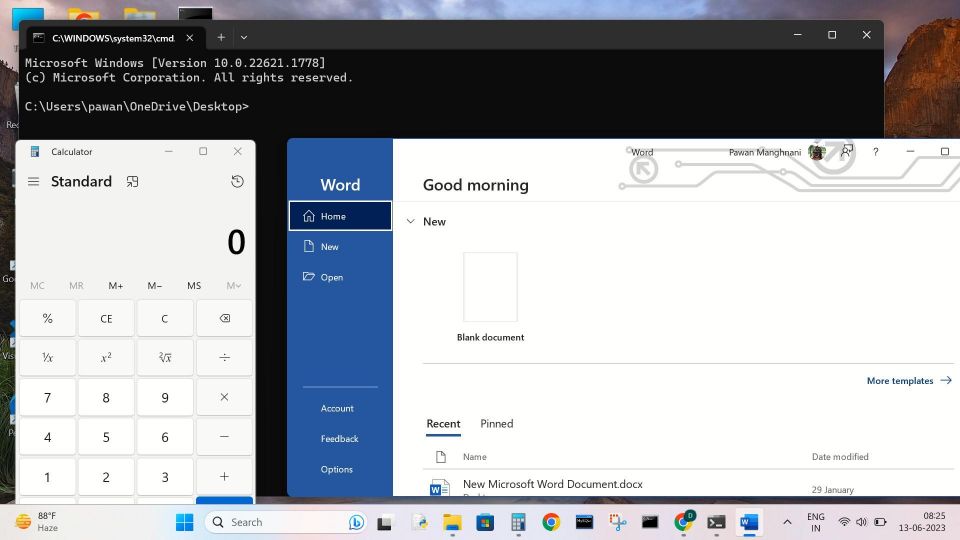Switch to the Pinned tab in Word
The width and height of the screenshot is (960, 540).
[x=496, y=424]
